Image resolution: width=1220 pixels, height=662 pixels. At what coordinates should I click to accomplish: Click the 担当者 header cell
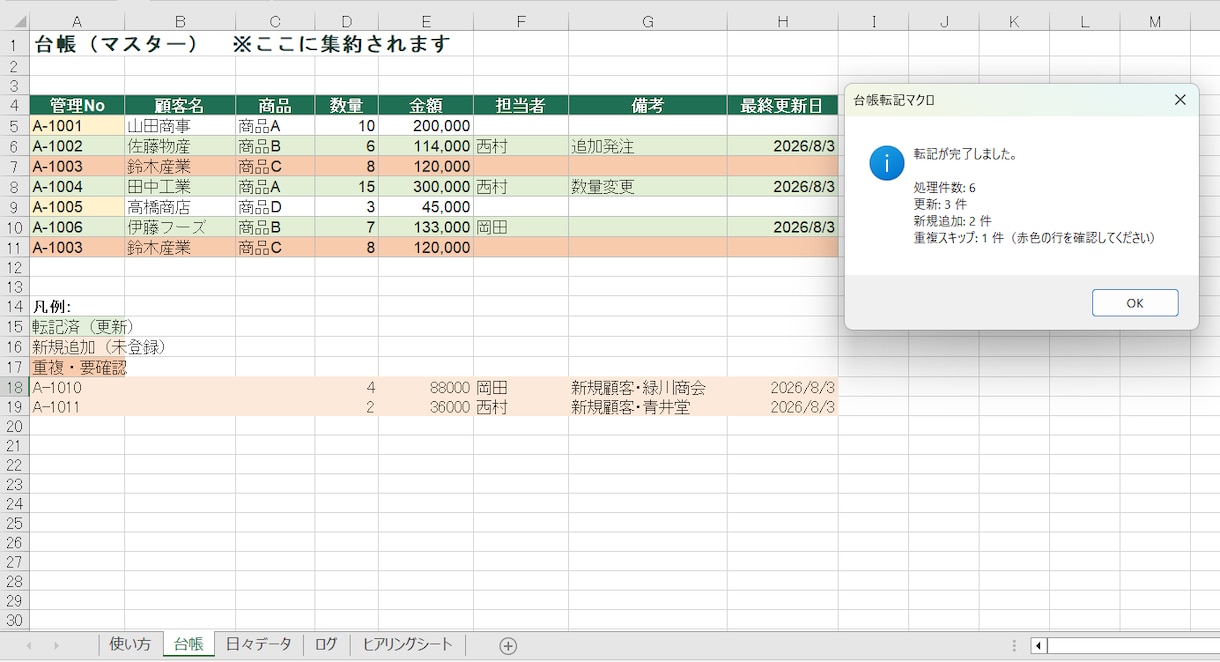pyautogui.click(x=520, y=106)
